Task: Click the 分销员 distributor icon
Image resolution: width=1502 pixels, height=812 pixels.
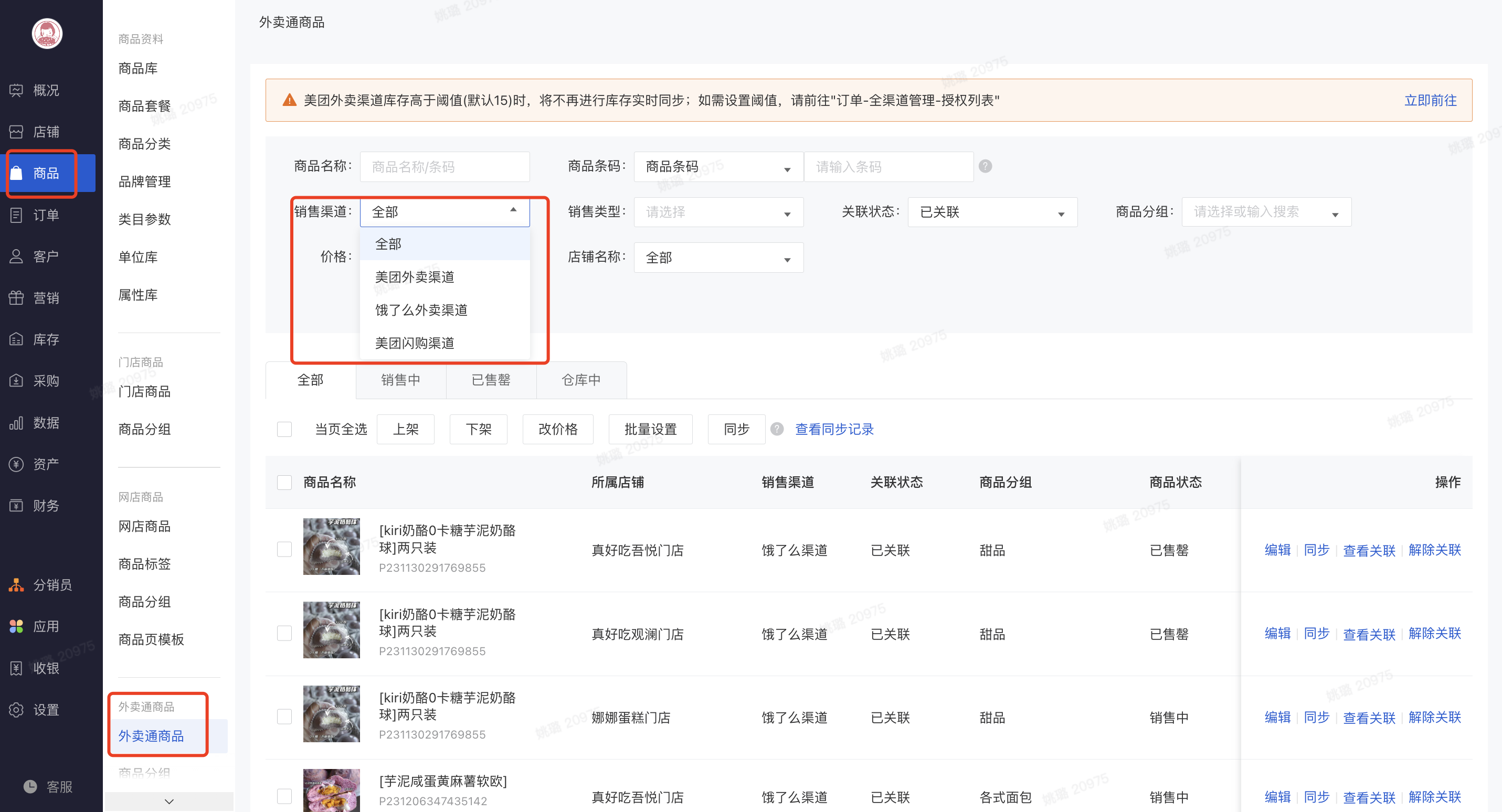Action: pos(16,585)
